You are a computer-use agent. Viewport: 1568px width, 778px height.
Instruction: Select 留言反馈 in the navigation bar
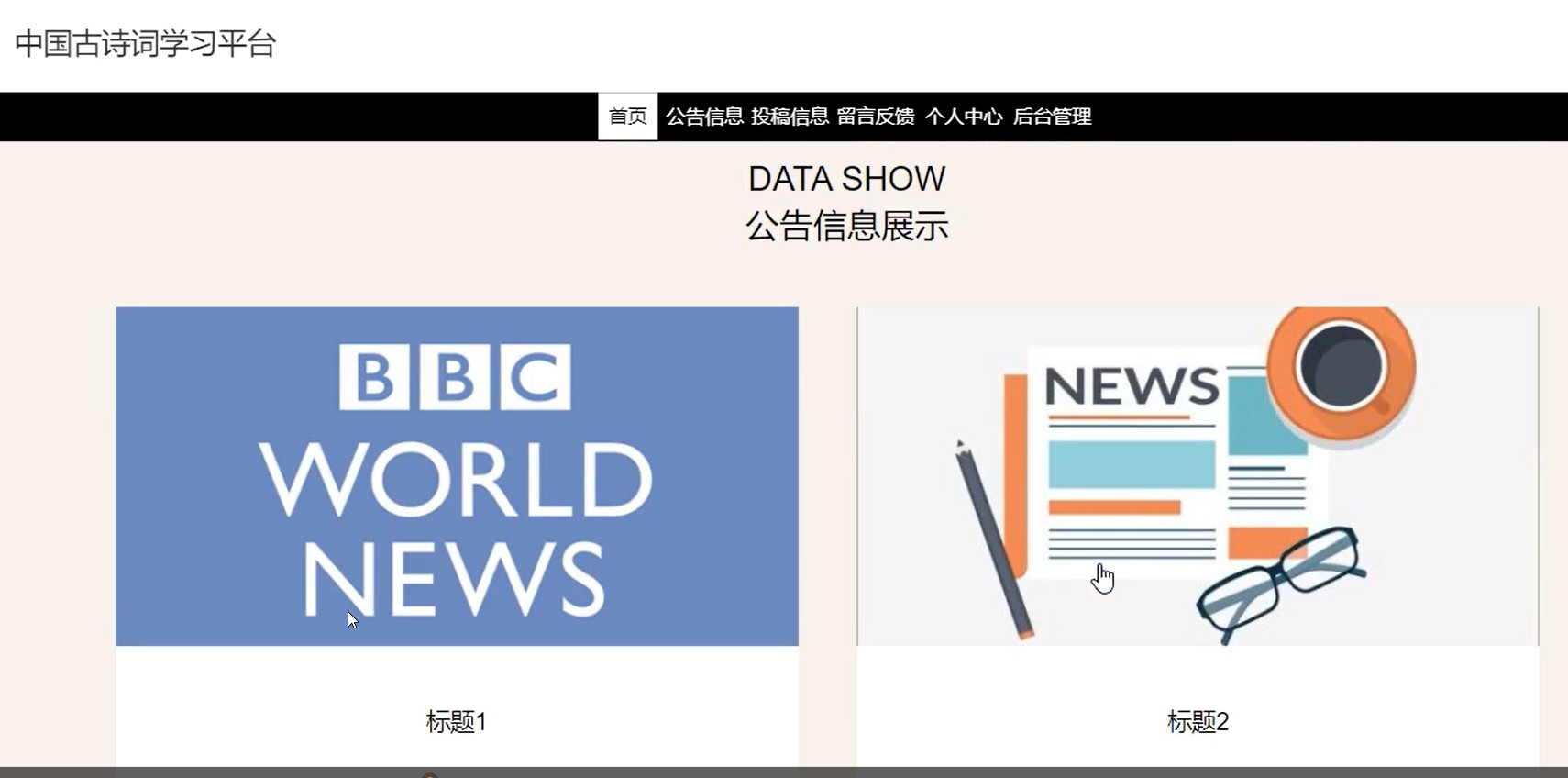[x=876, y=117]
